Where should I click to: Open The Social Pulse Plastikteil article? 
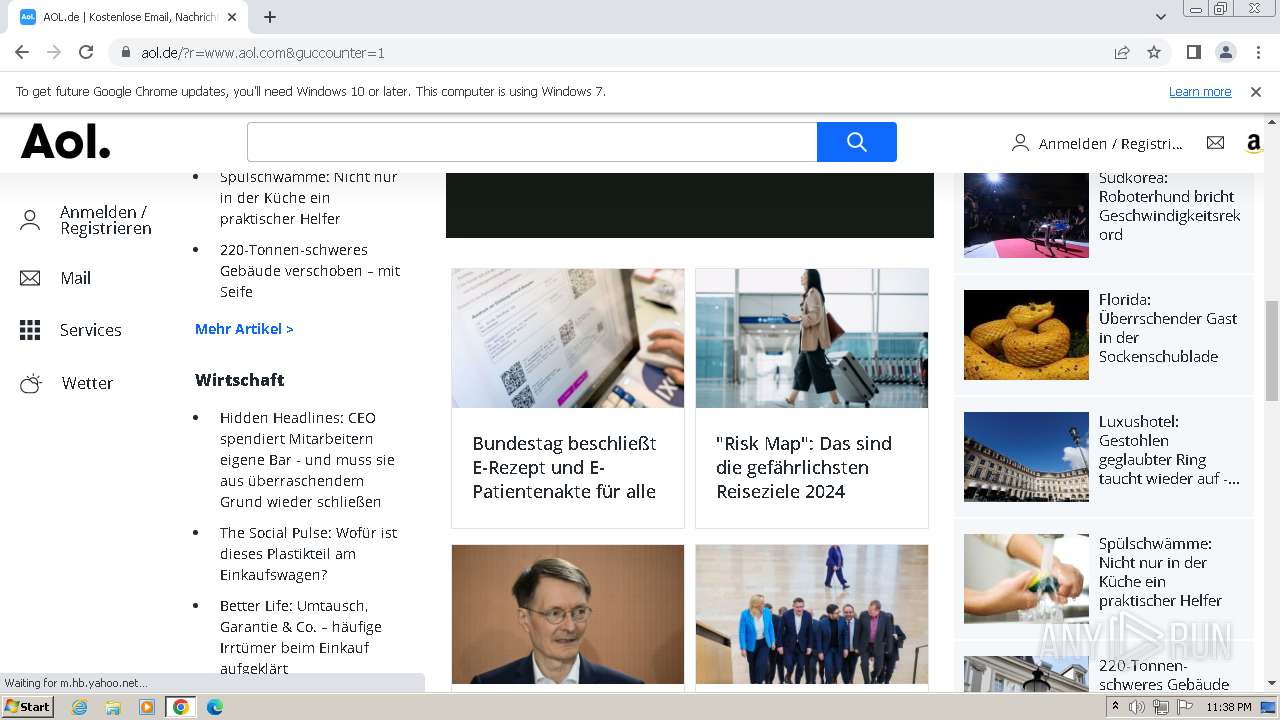pos(308,553)
